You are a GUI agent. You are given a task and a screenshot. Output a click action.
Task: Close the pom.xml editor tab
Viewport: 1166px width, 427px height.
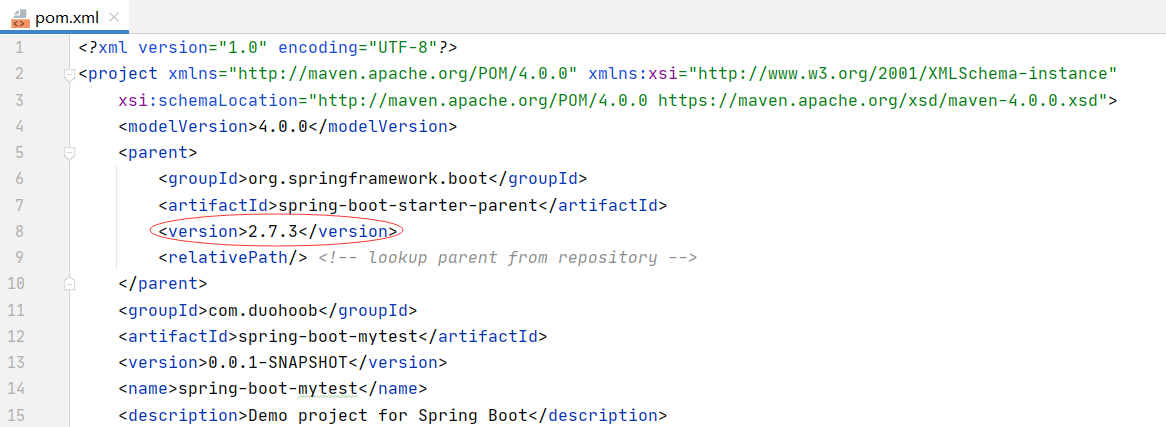[112, 17]
